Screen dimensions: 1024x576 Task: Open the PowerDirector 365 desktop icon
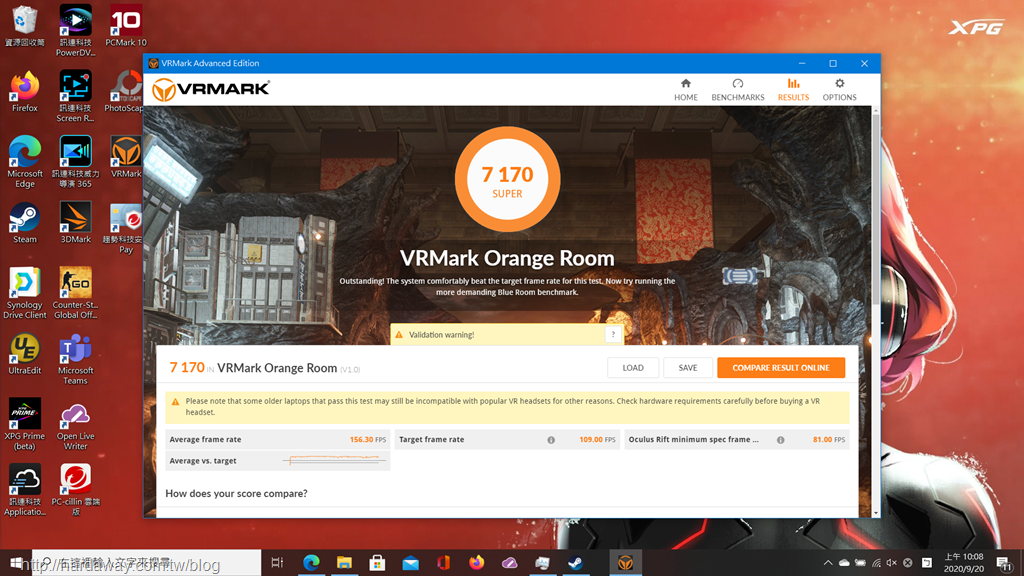pos(75,161)
